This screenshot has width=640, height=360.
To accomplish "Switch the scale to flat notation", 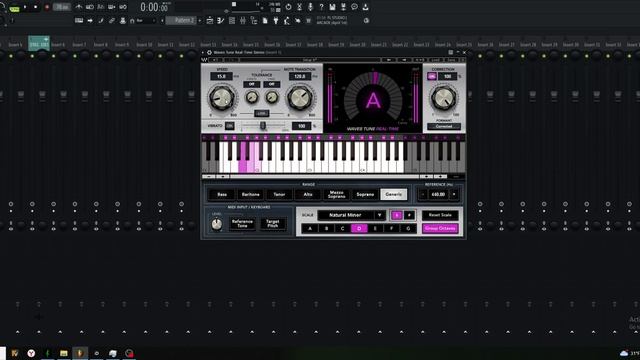I will click(x=396, y=215).
